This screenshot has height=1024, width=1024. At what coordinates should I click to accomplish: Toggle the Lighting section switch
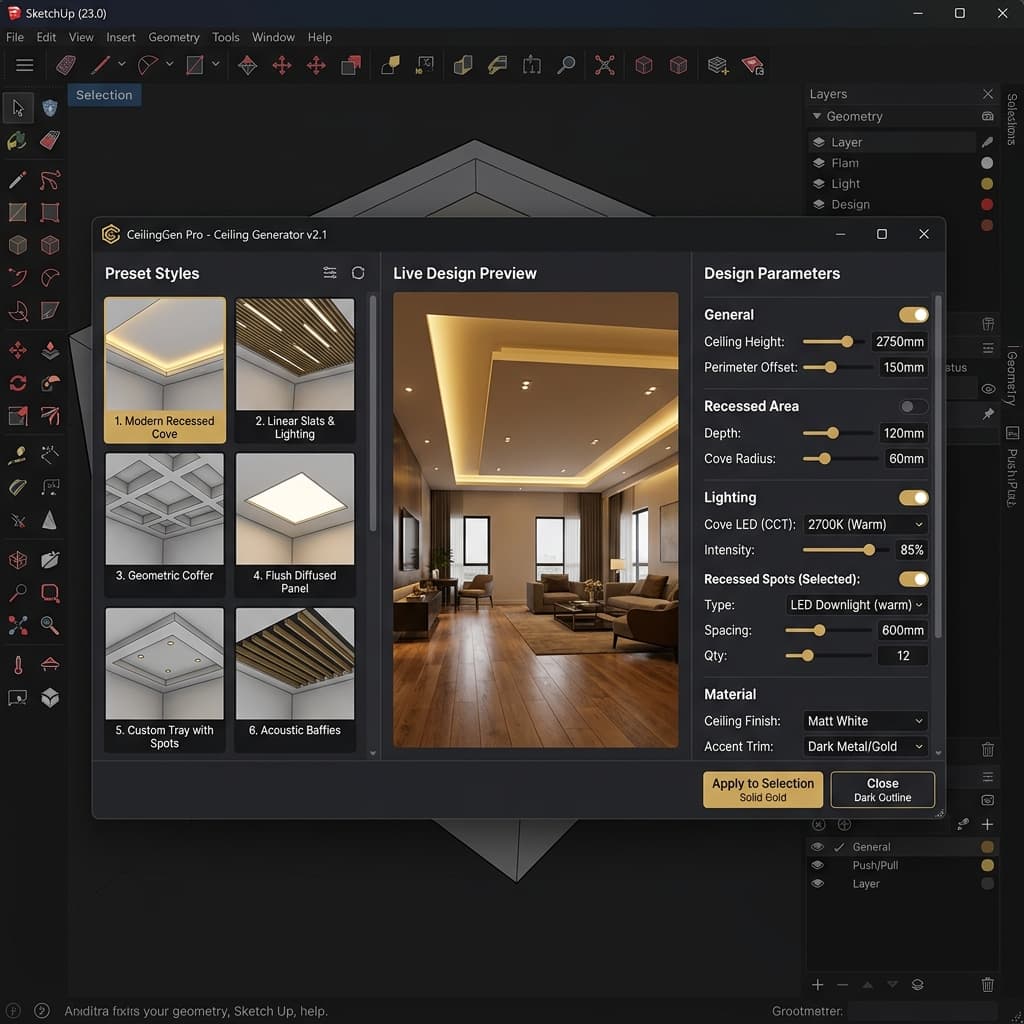(913, 498)
